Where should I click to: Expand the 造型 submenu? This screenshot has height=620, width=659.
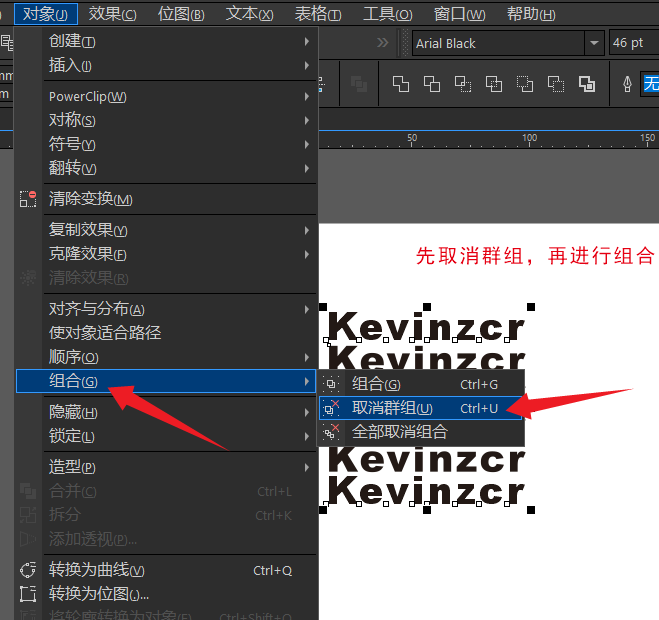click(x=307, y=467)
